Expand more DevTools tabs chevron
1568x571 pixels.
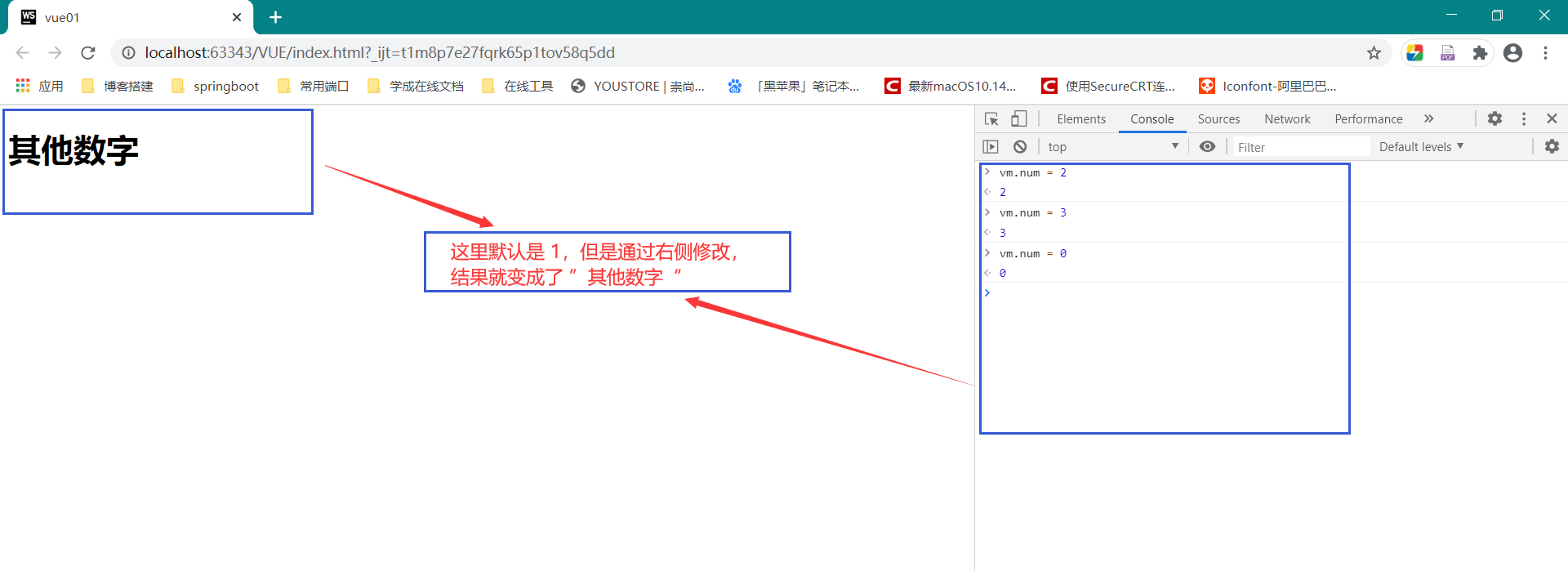(1428, 118)
